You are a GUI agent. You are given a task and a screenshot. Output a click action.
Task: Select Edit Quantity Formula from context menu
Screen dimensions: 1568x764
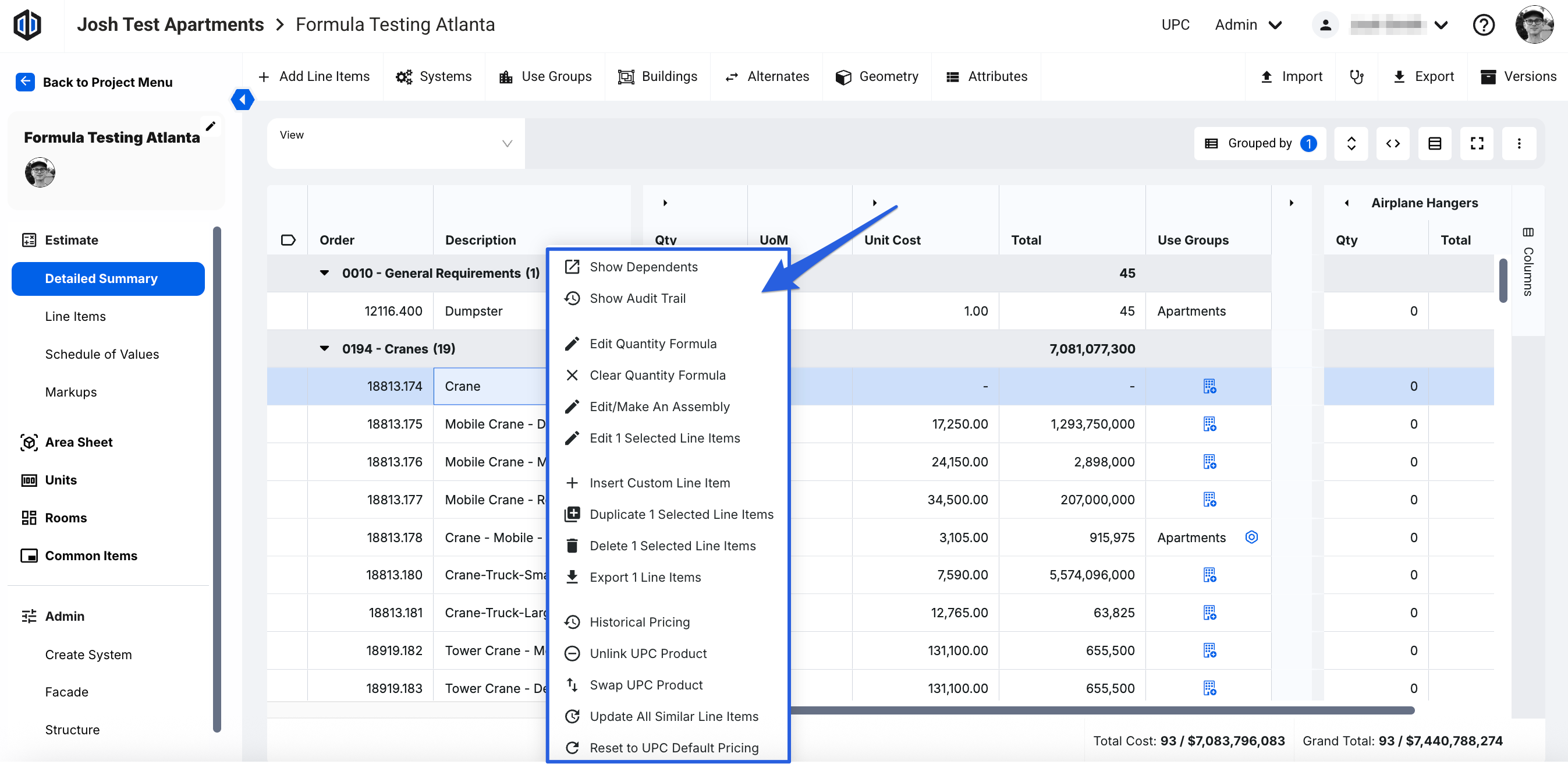(652, 344)
